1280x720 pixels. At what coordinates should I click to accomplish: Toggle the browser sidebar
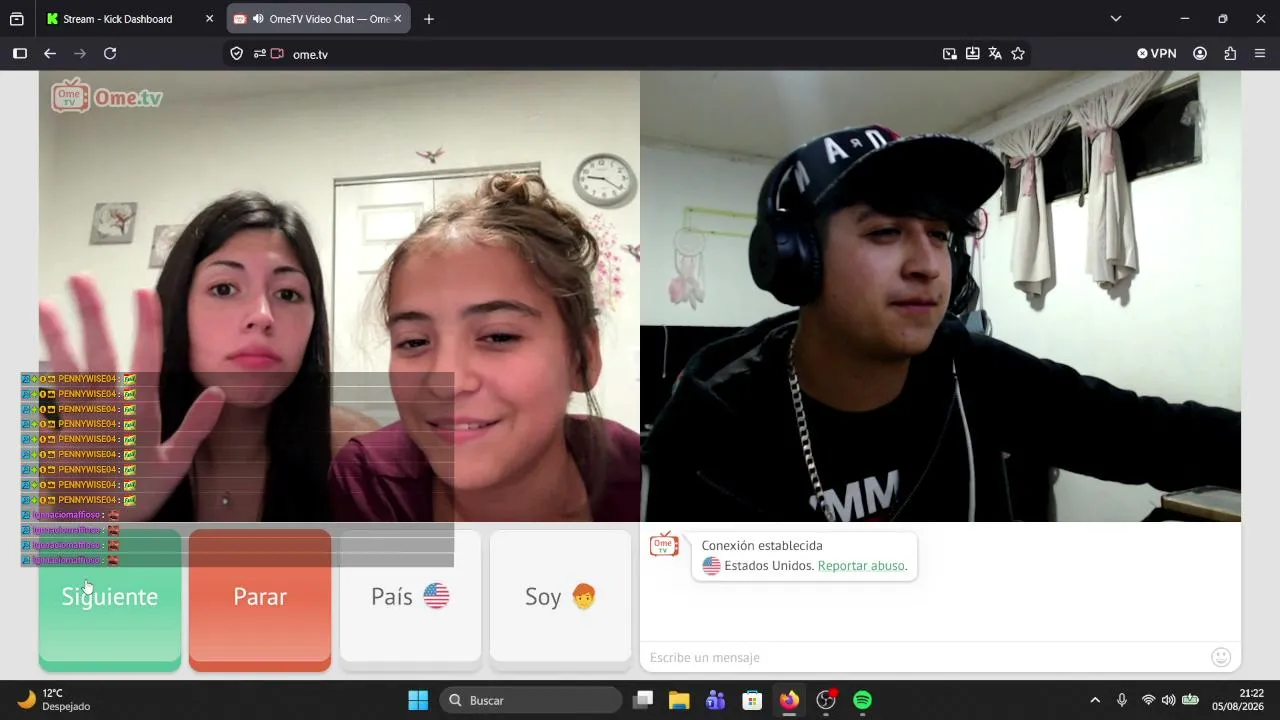tap(19, 54)
